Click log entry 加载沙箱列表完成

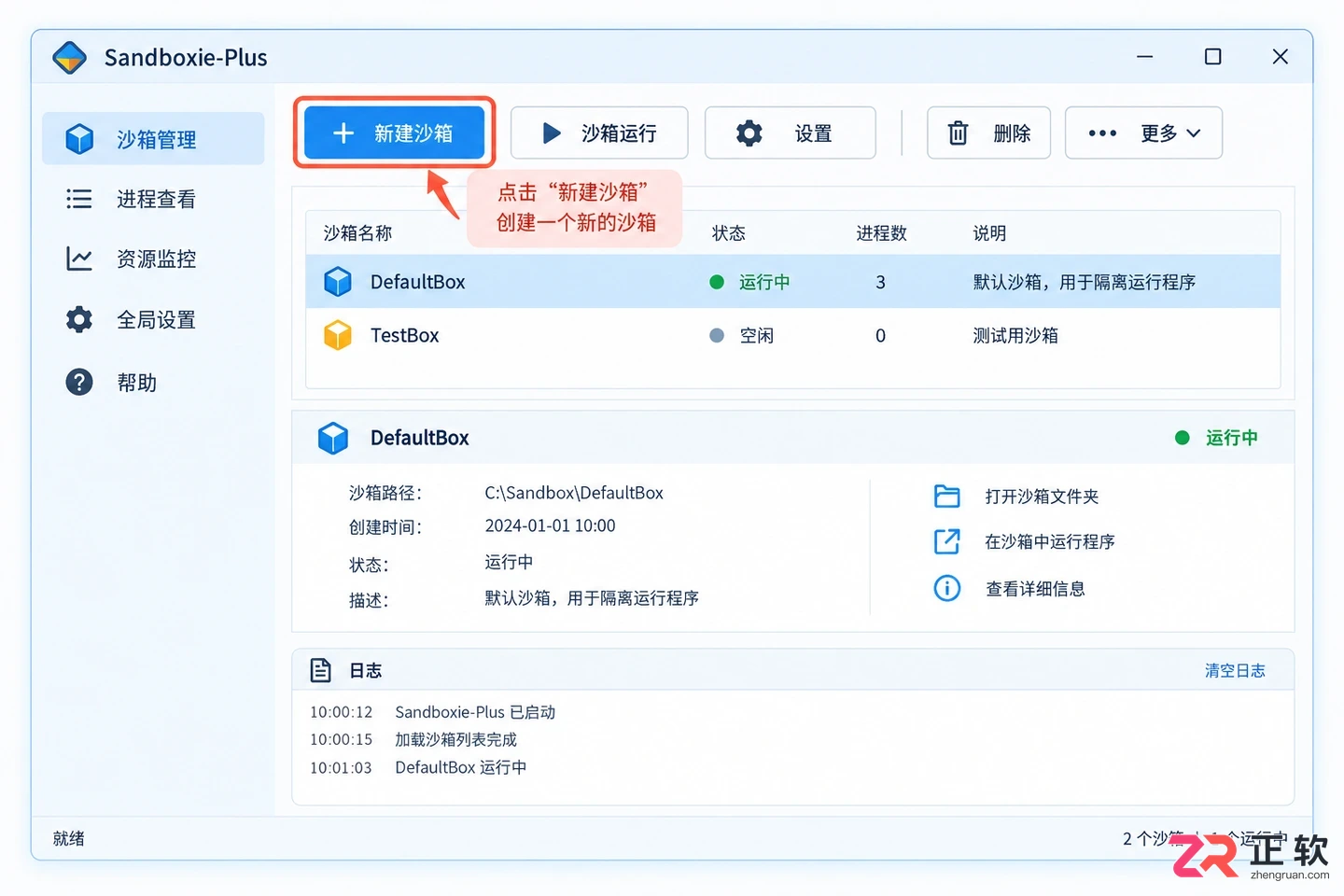point(455,739)
